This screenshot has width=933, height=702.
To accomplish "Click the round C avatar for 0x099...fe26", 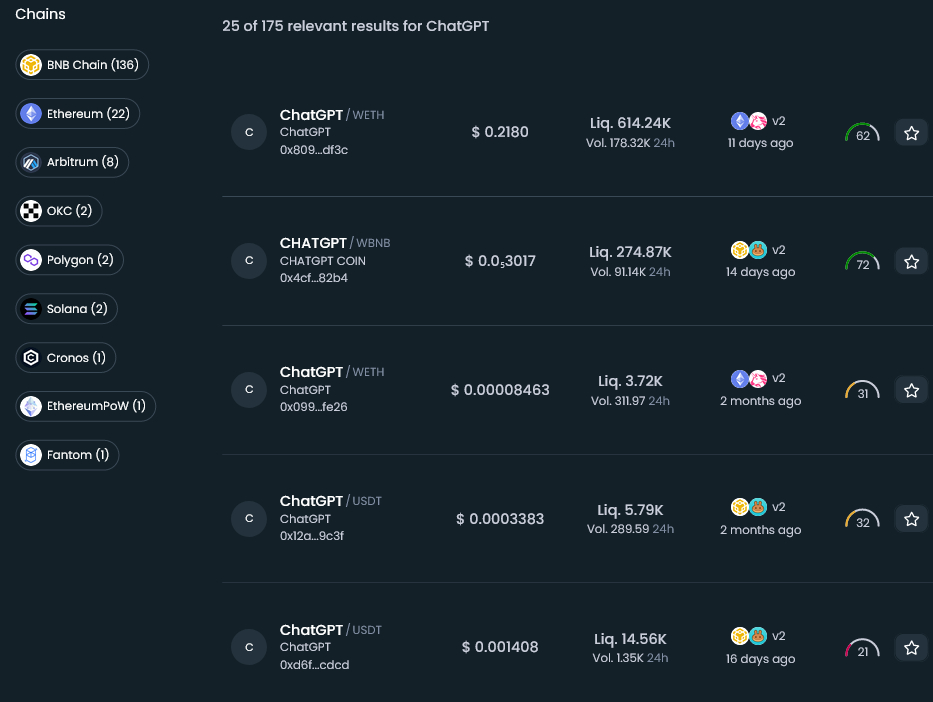I will pos(249,390).
